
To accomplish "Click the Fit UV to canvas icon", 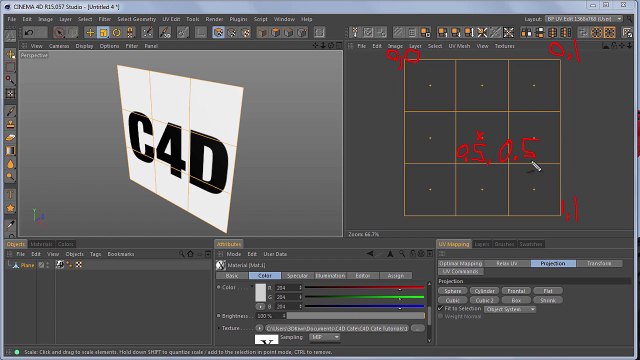I will (508, 33).
